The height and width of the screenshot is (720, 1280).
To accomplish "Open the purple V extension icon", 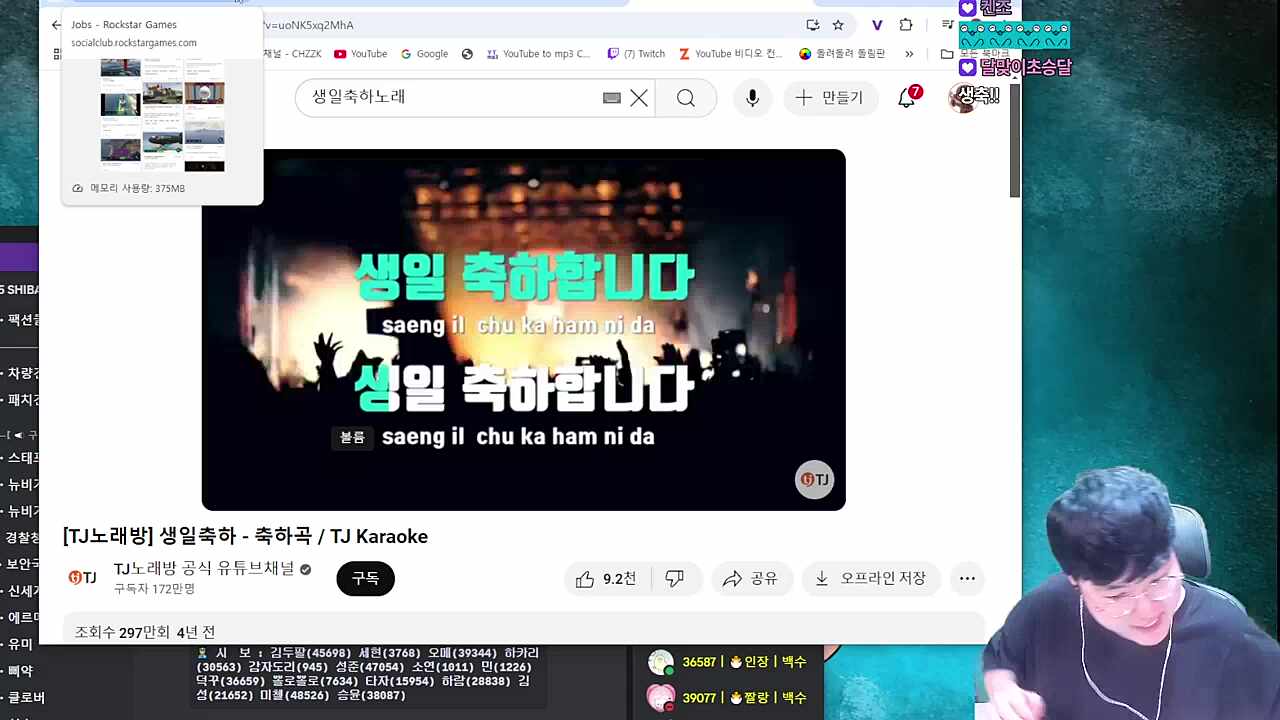I will click(x=877, y=25).
